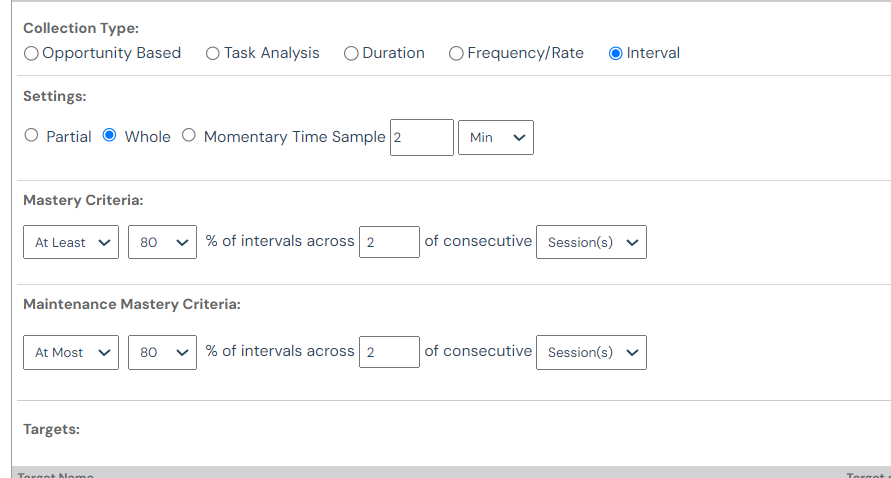Viewport: 891px width, 478px height.
Task: Choose the Task Analysis radio option
Action: pos(213,53)
